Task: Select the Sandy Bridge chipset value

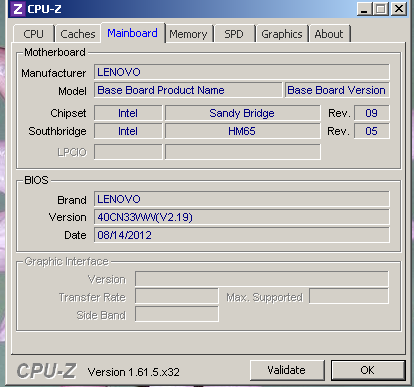Action: [x=243, y=113]
